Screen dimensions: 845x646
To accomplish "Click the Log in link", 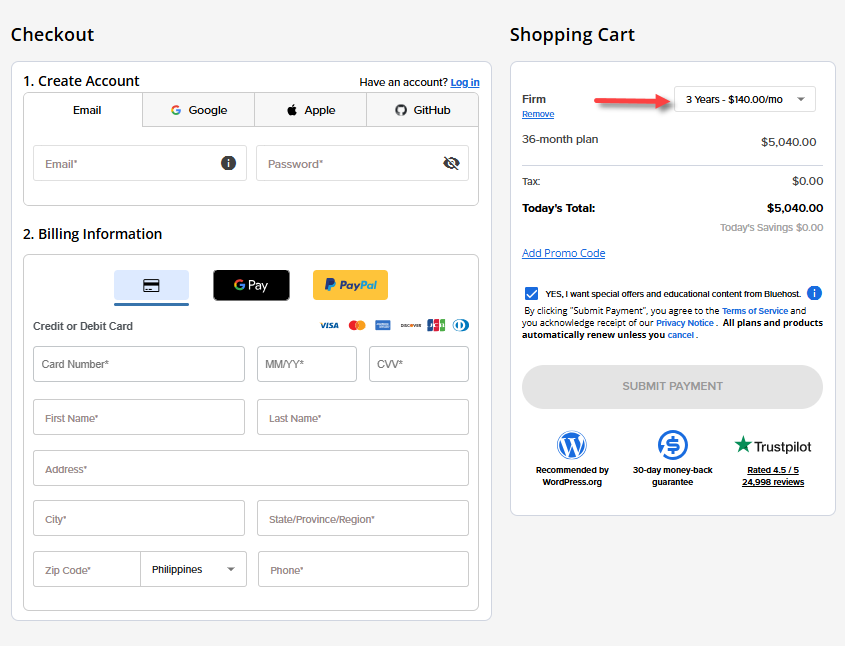I will pyautogui.click(x=464, y=81).
